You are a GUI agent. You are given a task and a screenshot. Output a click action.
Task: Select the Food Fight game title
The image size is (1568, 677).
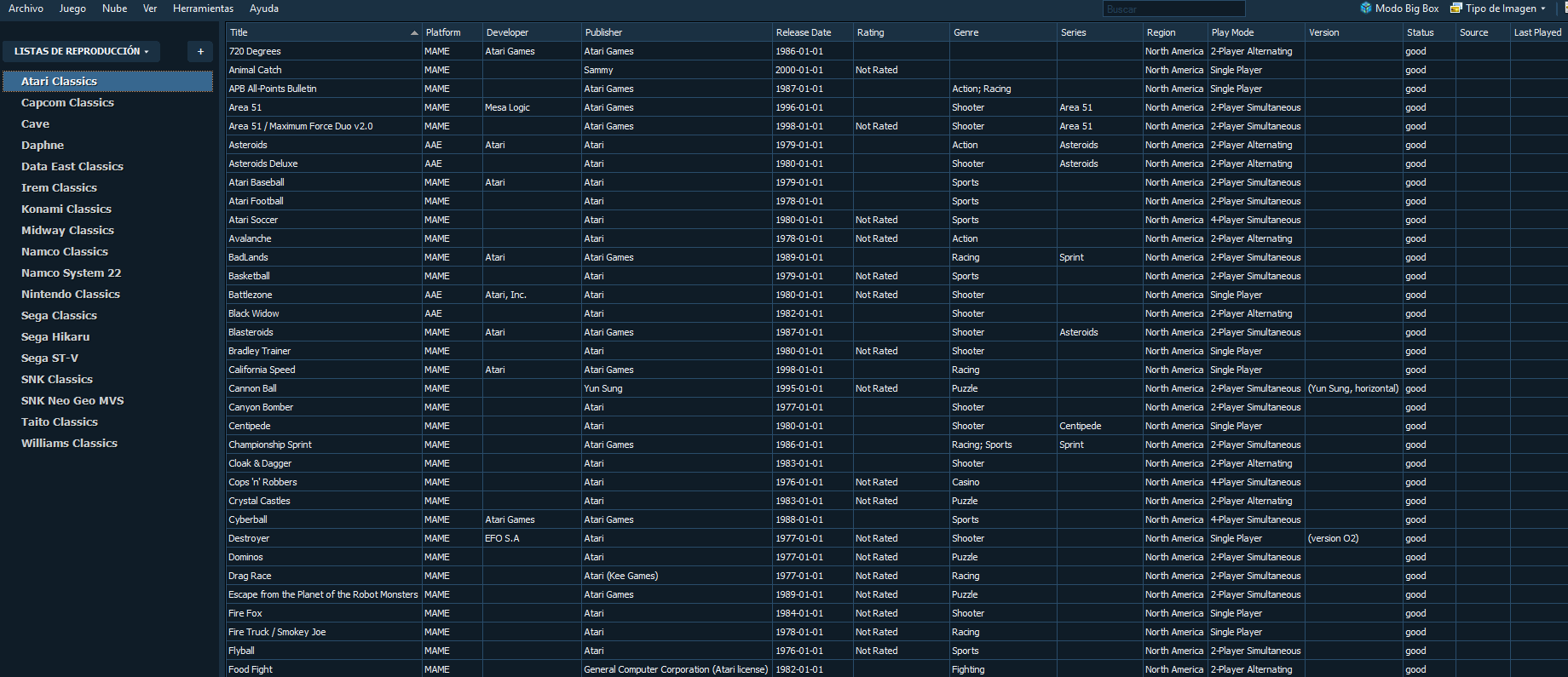251,669
